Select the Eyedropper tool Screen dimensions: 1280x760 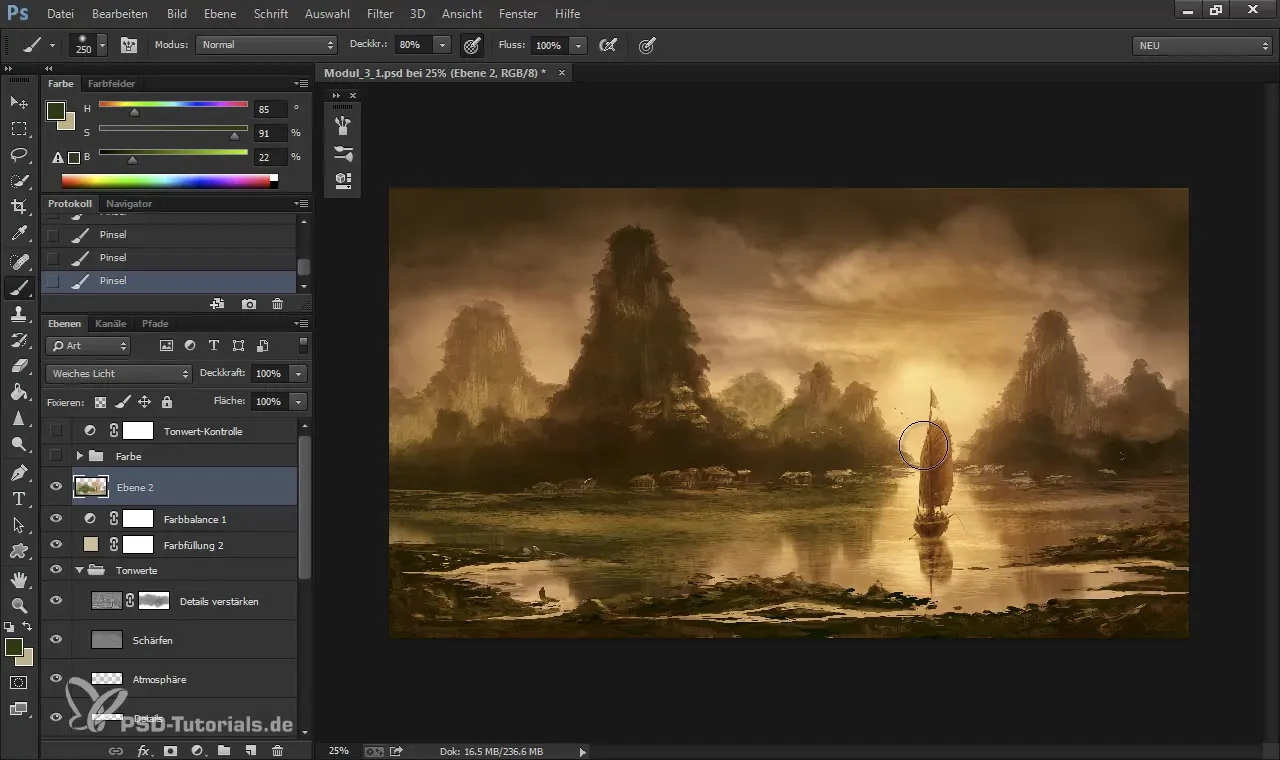point(18,234)
